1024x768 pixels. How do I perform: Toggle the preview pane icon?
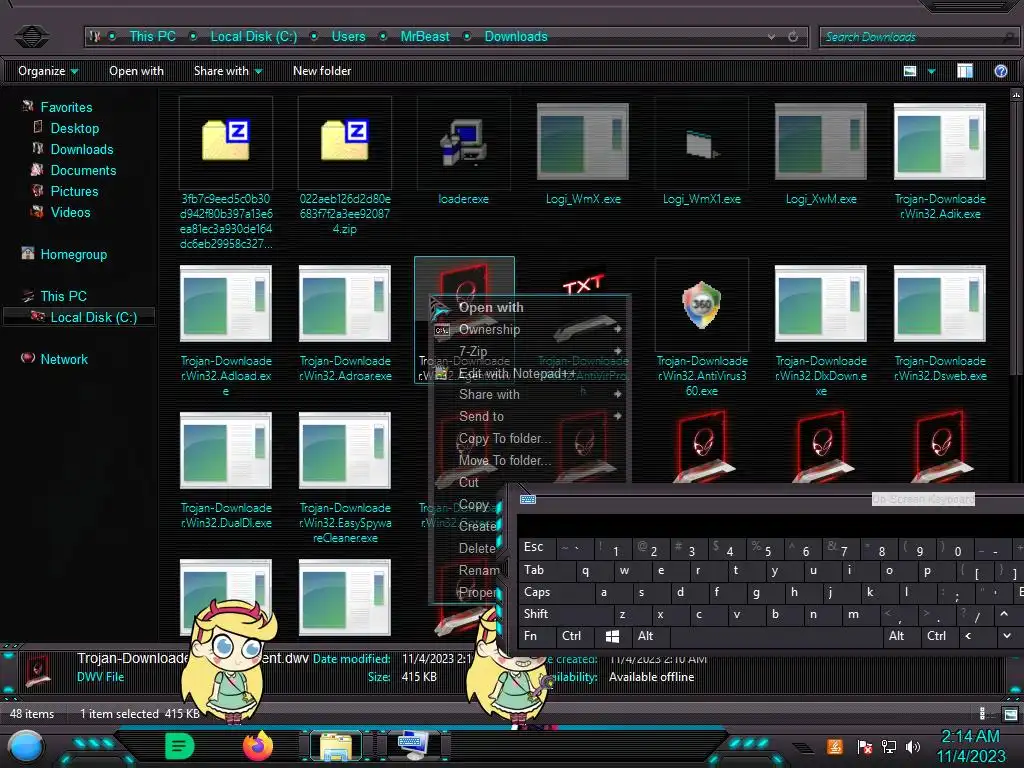pos(965,71)
